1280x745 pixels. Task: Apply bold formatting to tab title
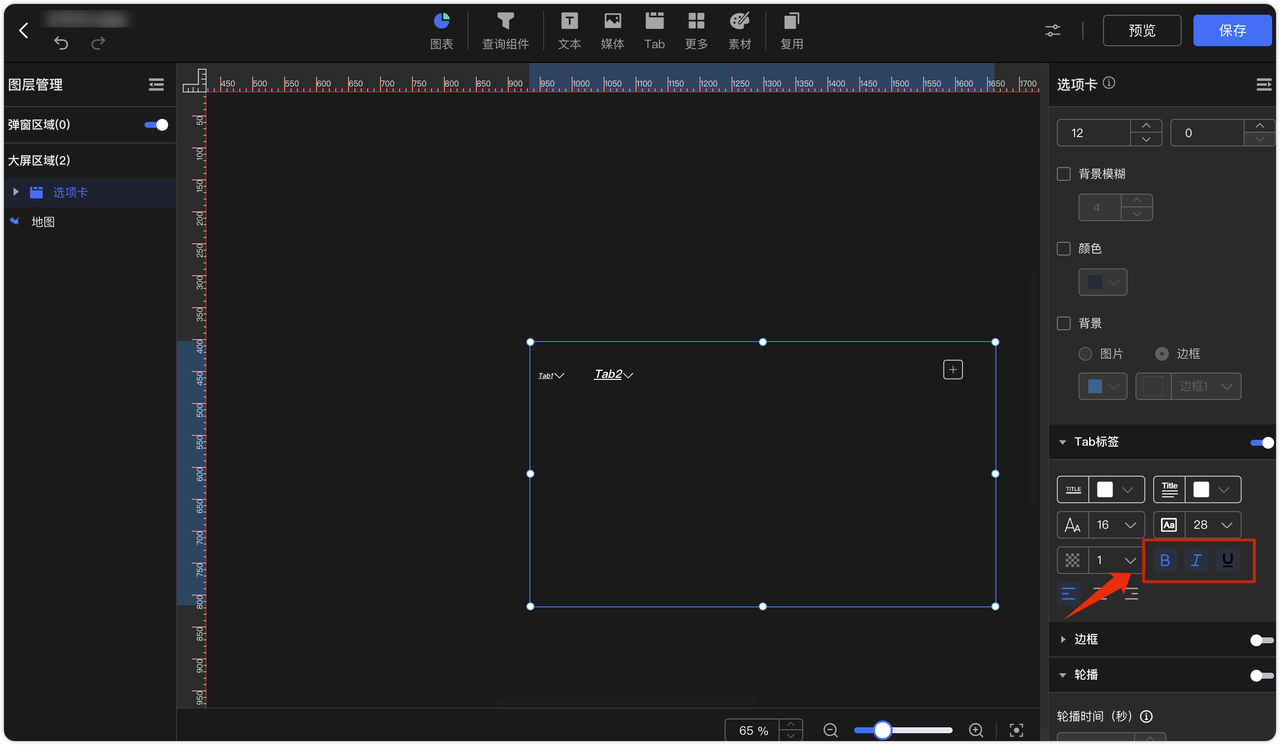[x=1164, y=560]
